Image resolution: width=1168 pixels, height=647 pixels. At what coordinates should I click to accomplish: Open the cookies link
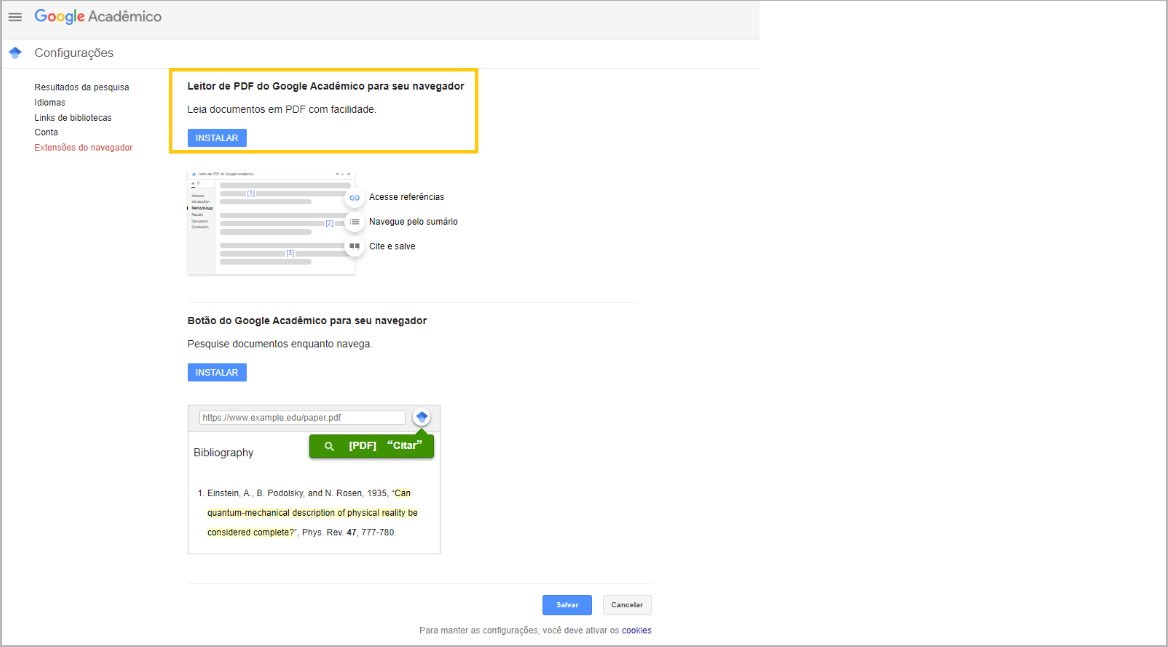pos(637,630)
